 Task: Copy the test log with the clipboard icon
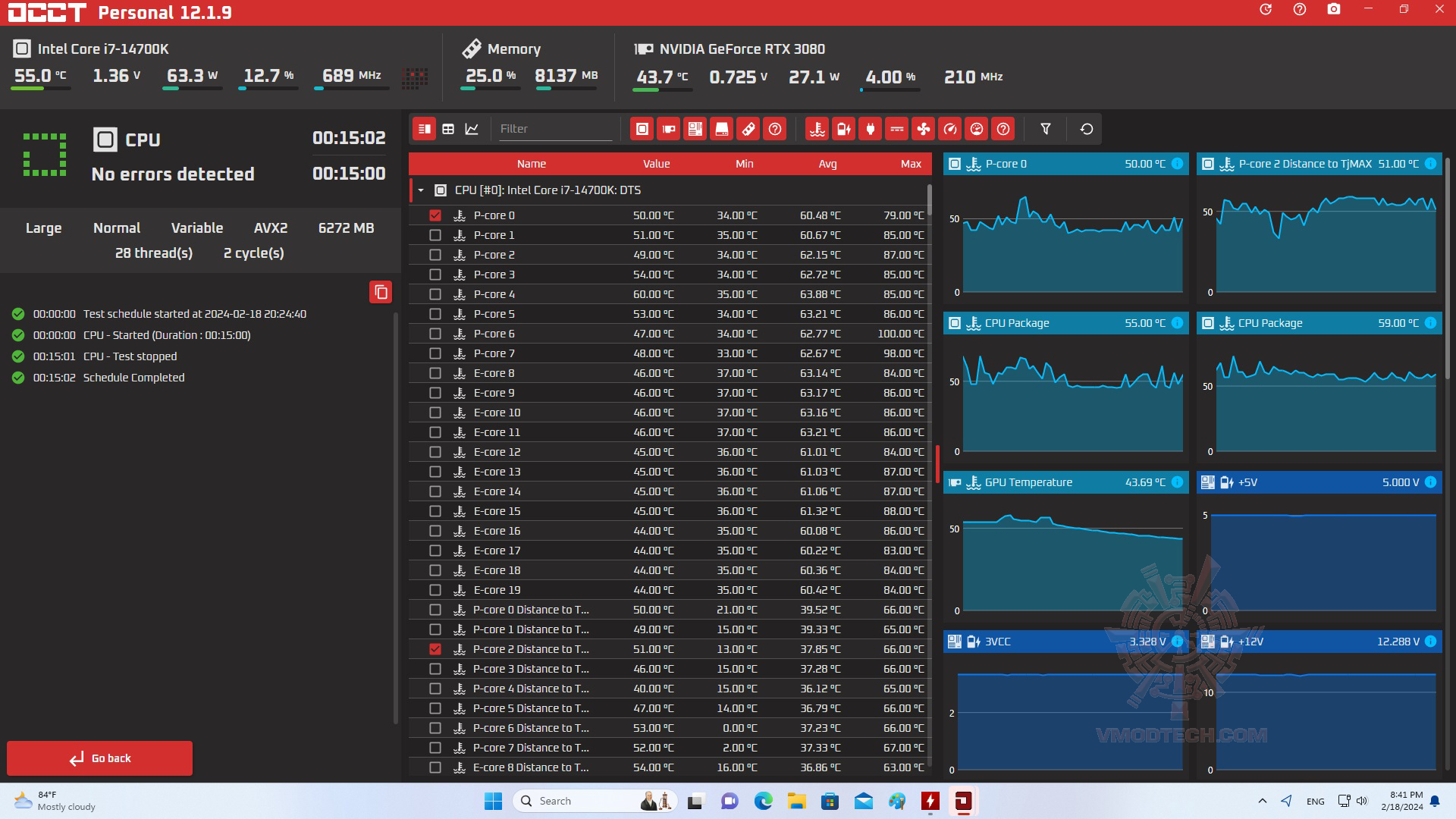pos(381,292)
